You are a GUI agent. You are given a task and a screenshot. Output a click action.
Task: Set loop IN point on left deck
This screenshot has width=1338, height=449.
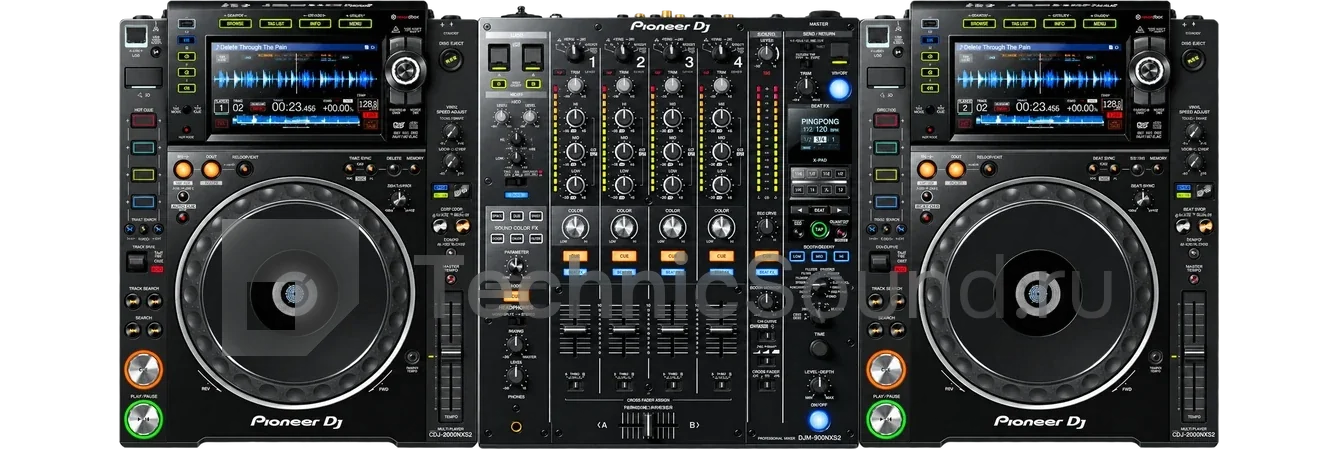[x=183, y=171]
